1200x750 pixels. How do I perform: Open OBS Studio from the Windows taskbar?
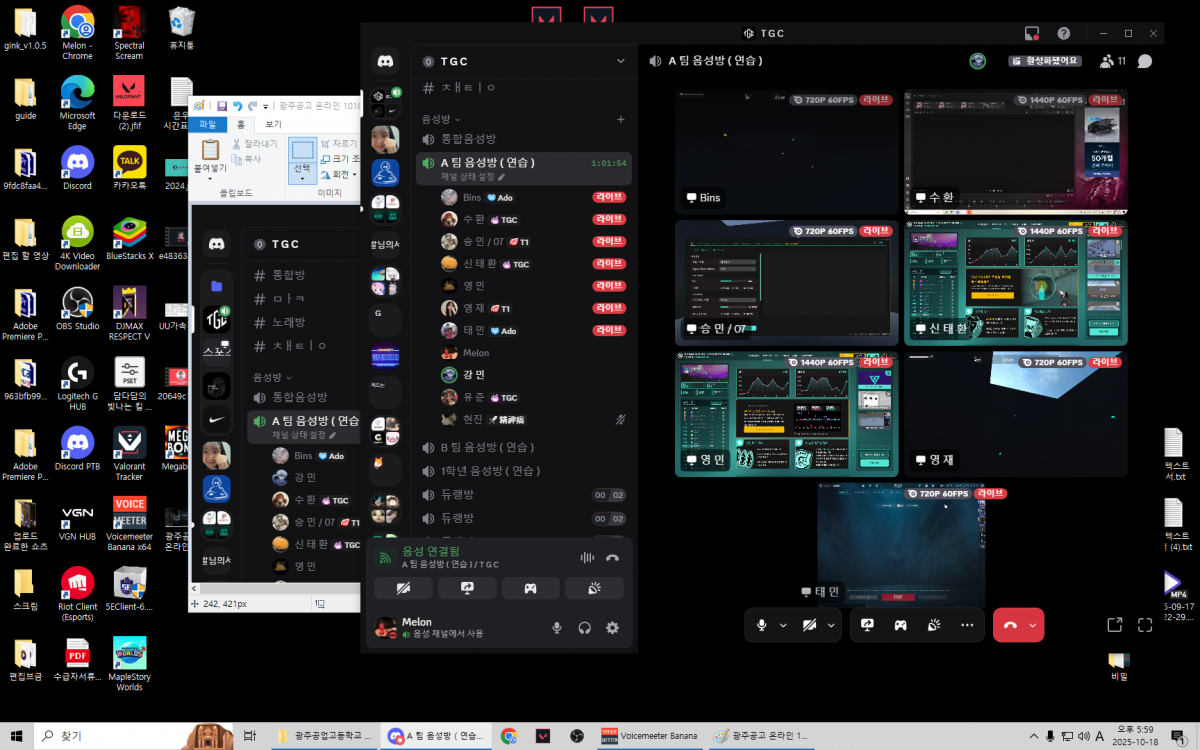(576, 736)
